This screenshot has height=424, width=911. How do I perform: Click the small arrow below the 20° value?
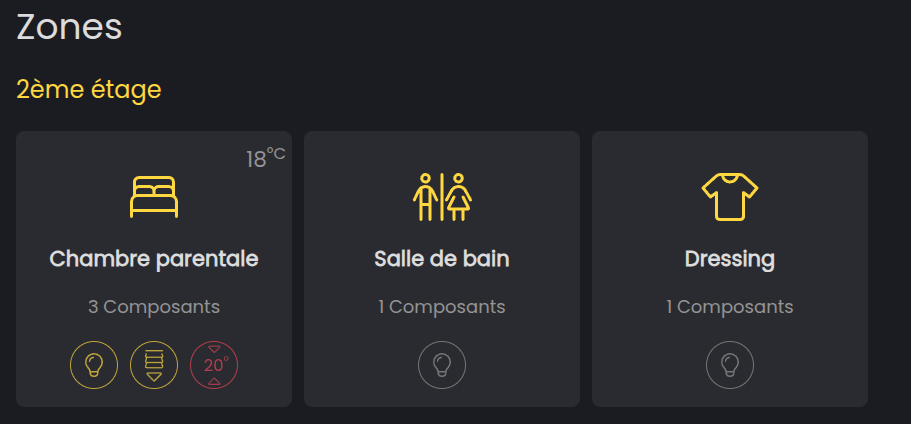(x=214, y=382)
